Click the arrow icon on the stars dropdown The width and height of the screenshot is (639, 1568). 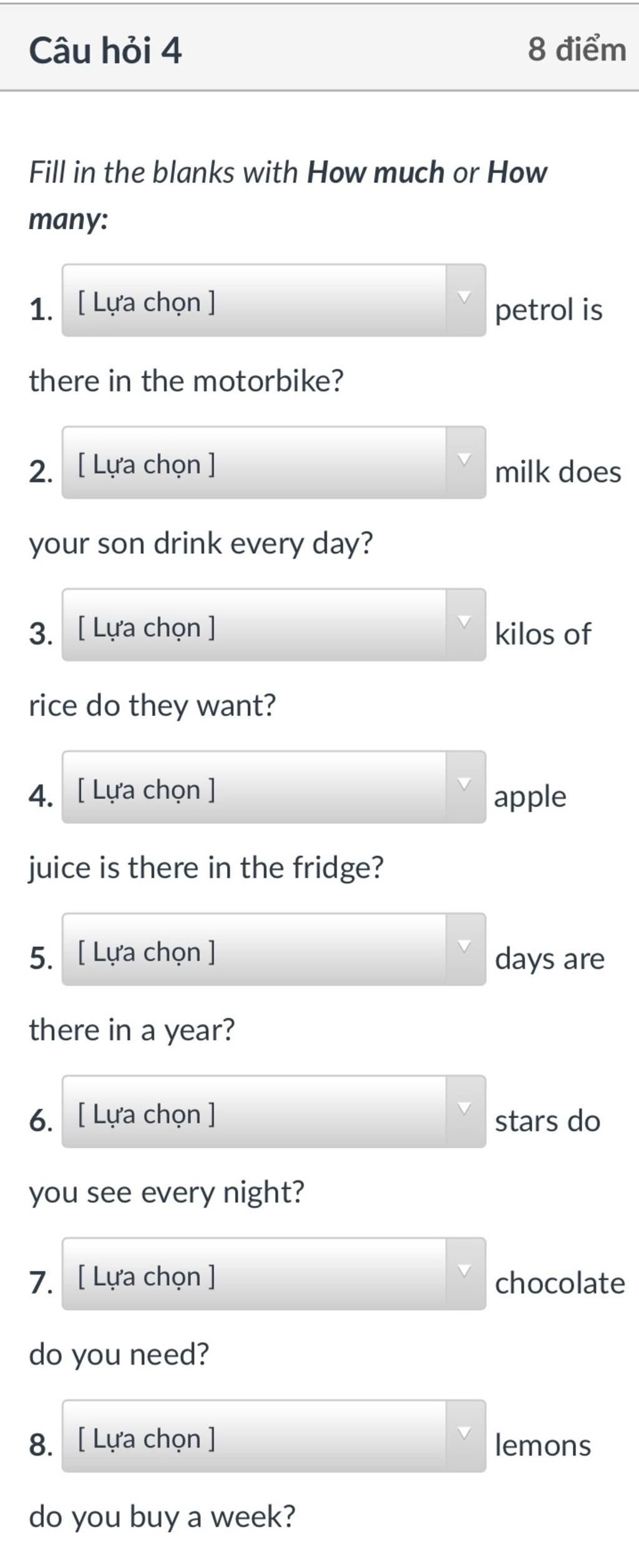(464, 1109)
